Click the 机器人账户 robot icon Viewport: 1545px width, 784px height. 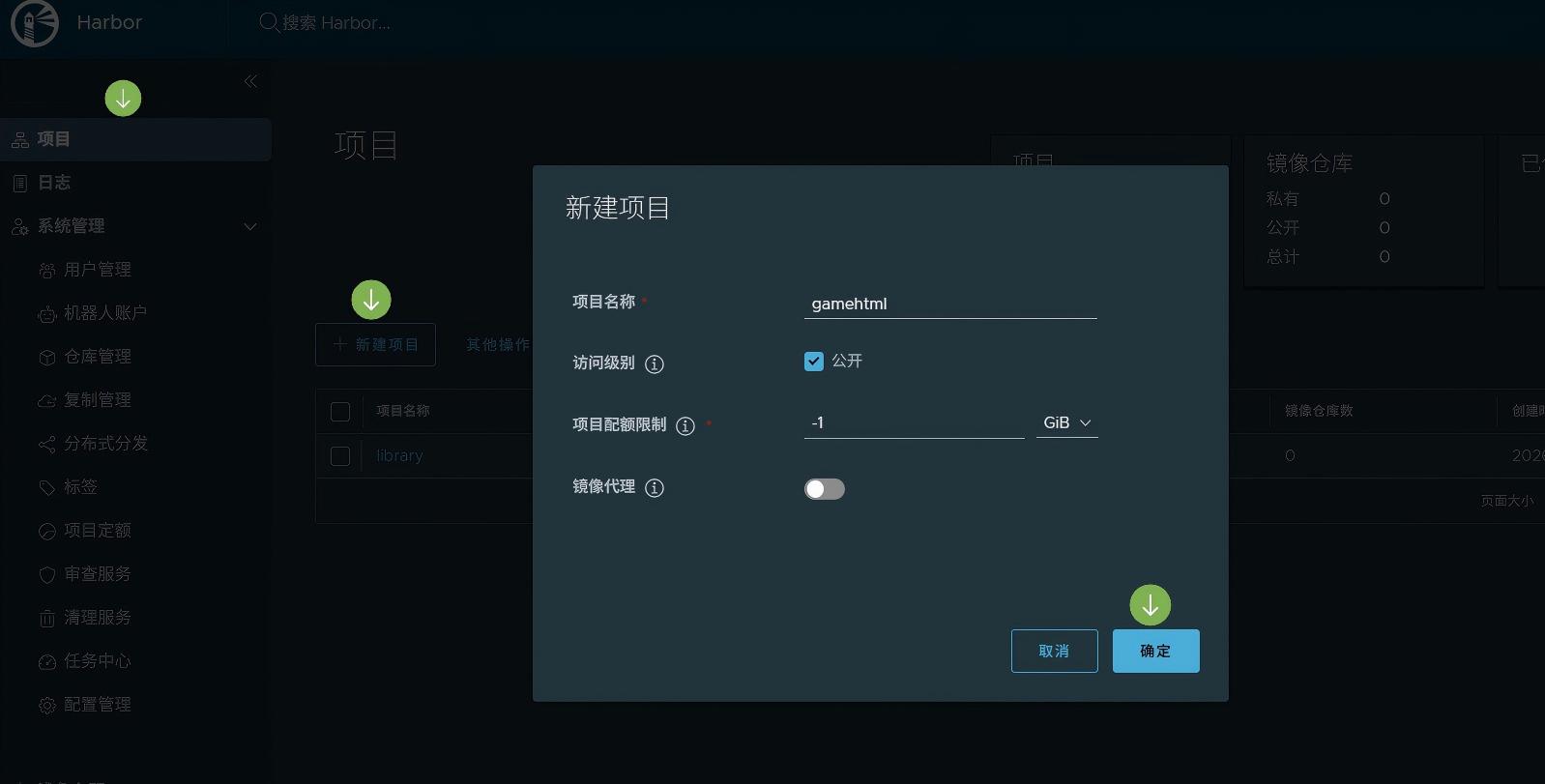click(x=46, y=314)
